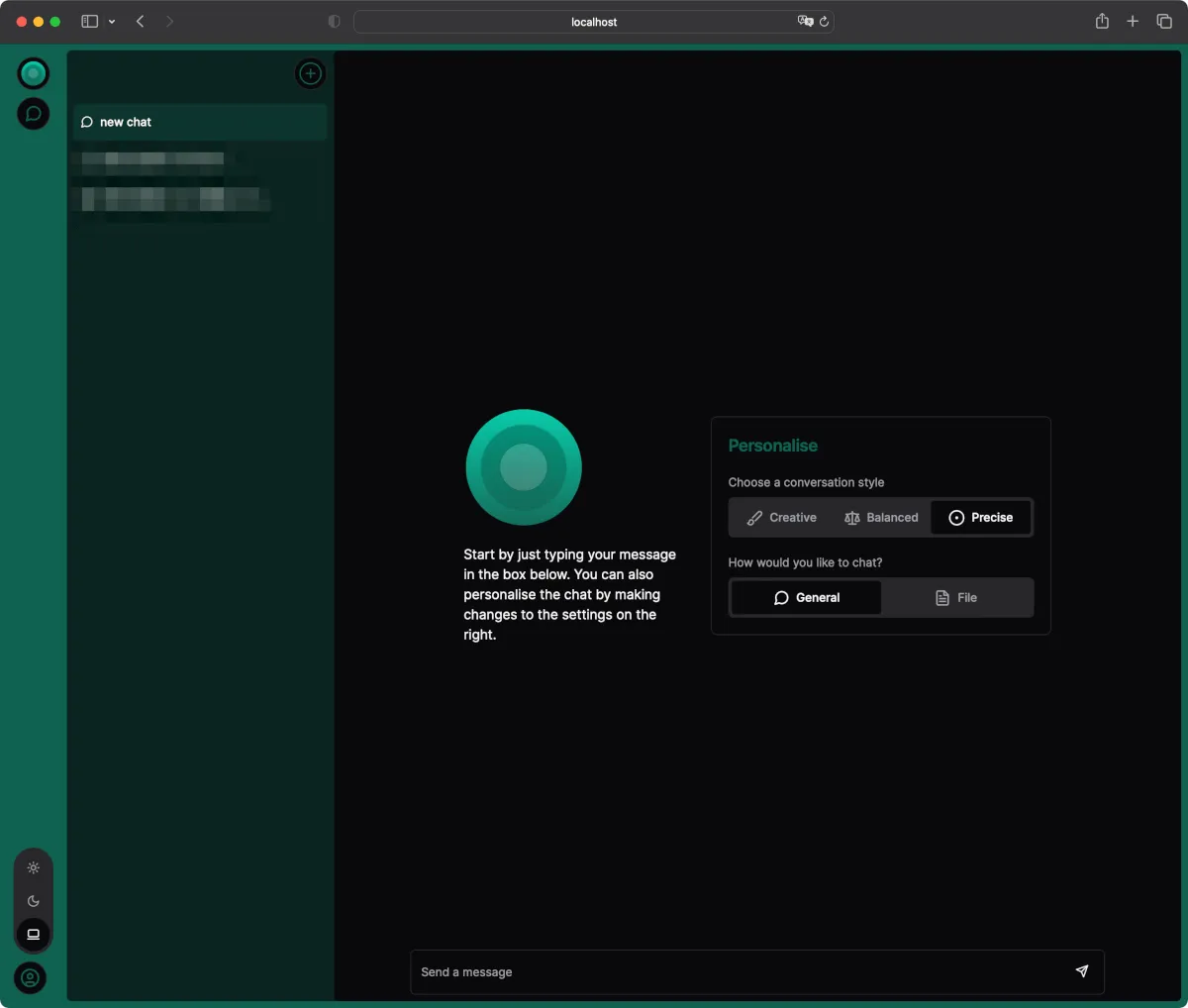Image resolution: width=1188 pixels, height=1008 pixels.
Task: Expand the Safari sidebar options chevron
Action: click(112, 22)
